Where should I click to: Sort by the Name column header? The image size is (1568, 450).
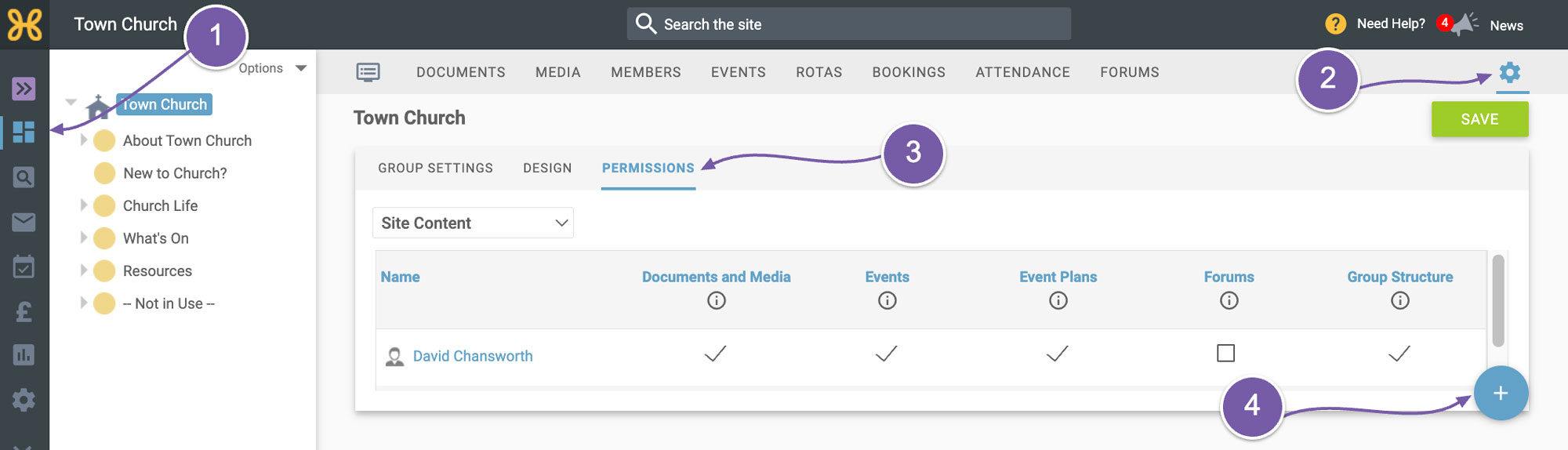click(x=400, y=277)
